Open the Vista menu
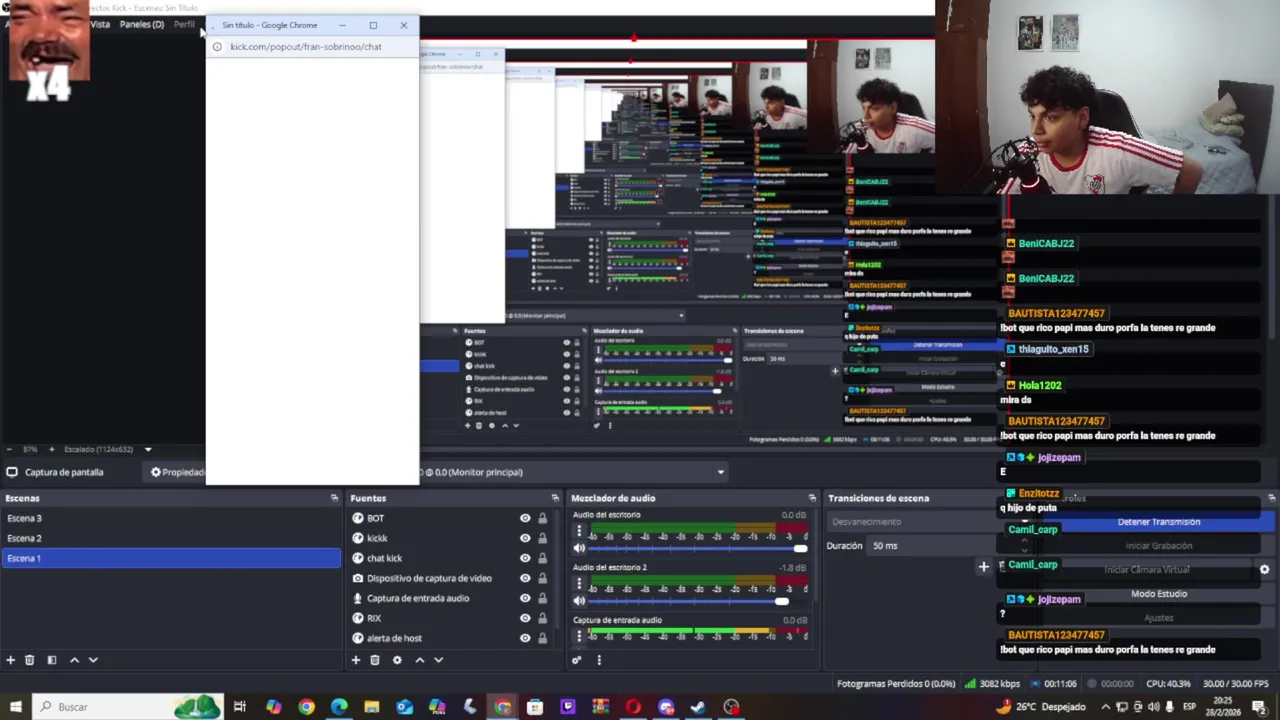This screenshot has height=720, width=1280. 100,24
